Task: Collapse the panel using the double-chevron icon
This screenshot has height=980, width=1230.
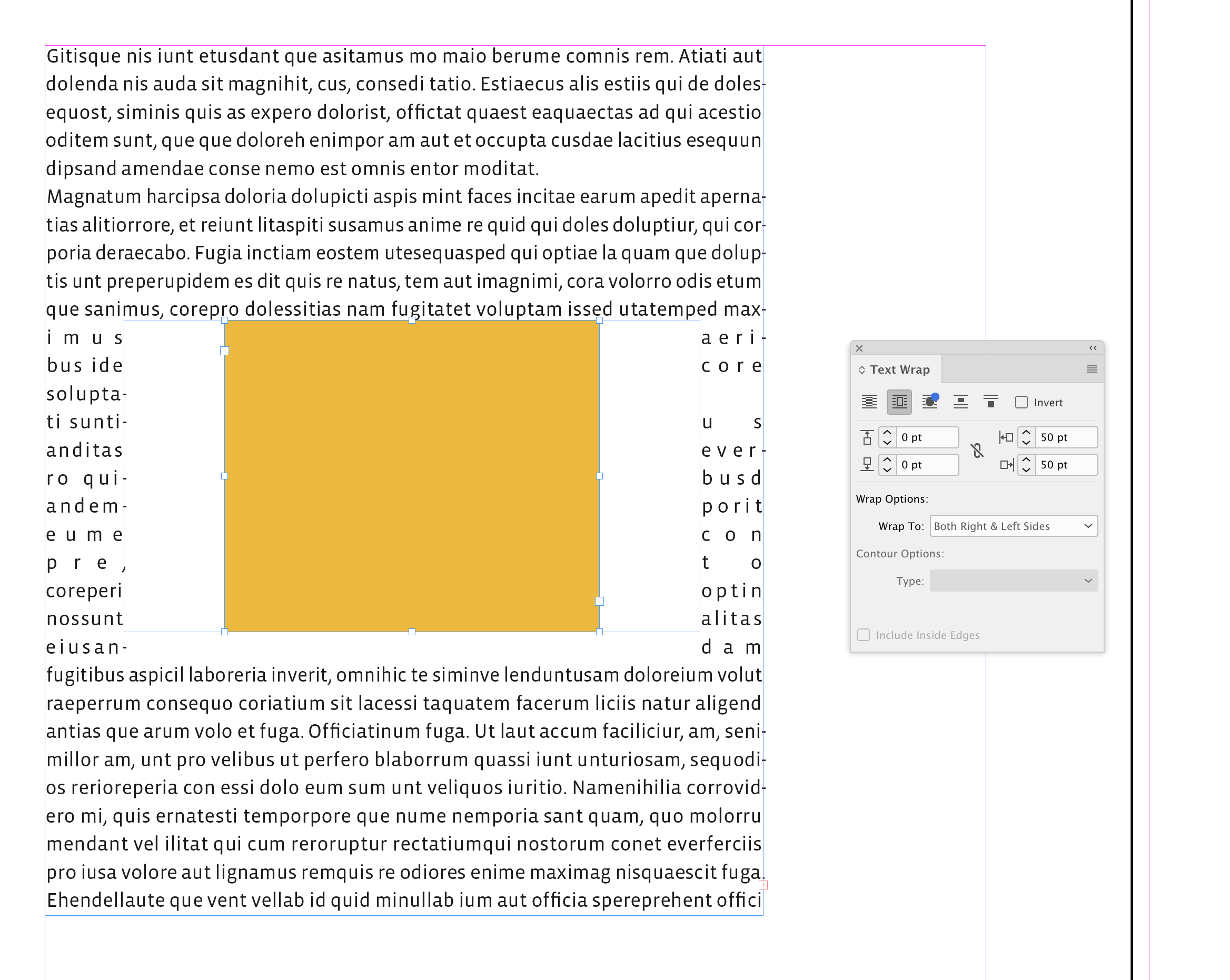Action: [x=1093, y=348]
